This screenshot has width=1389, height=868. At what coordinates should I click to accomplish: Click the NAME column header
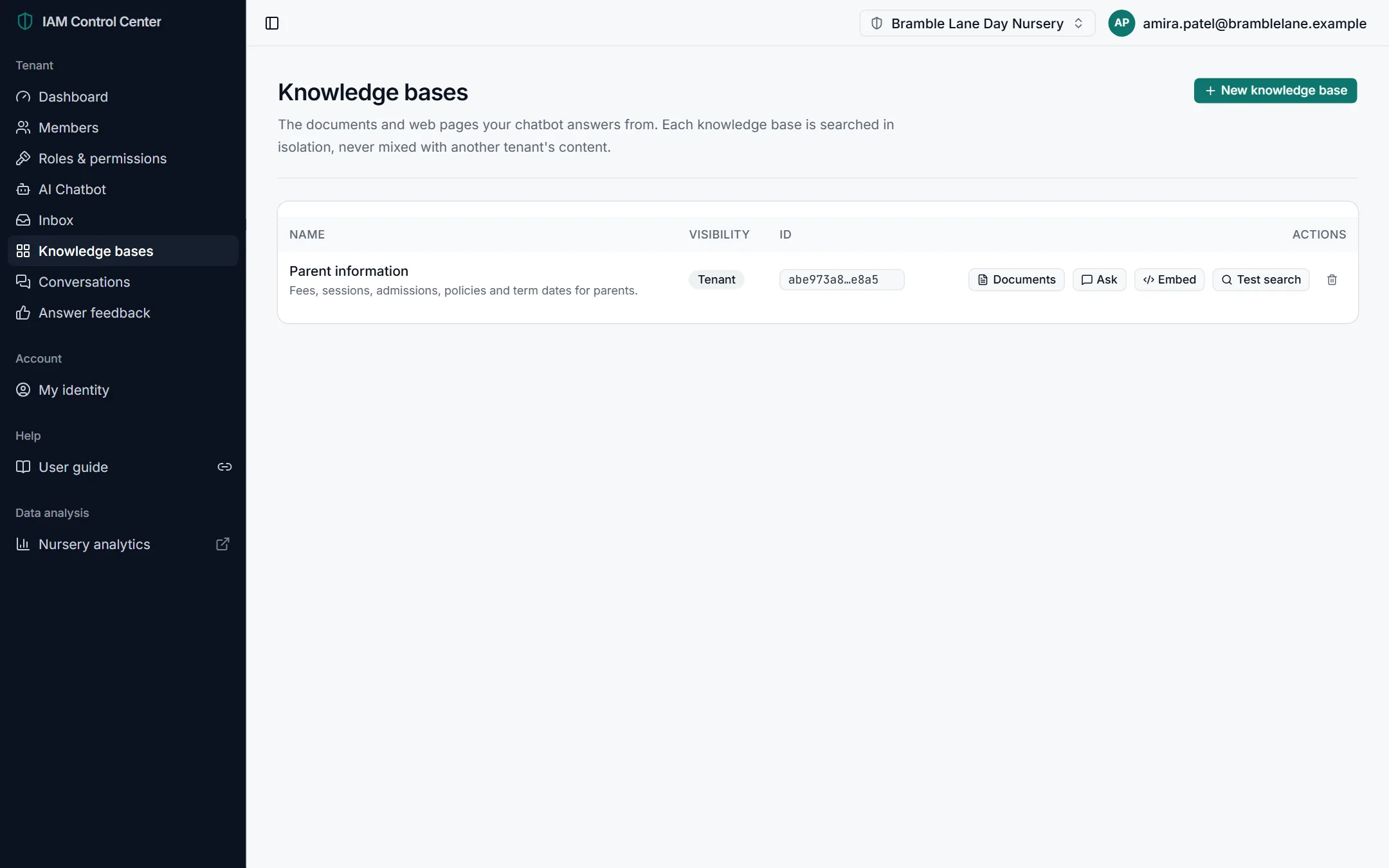pos(307,235)
